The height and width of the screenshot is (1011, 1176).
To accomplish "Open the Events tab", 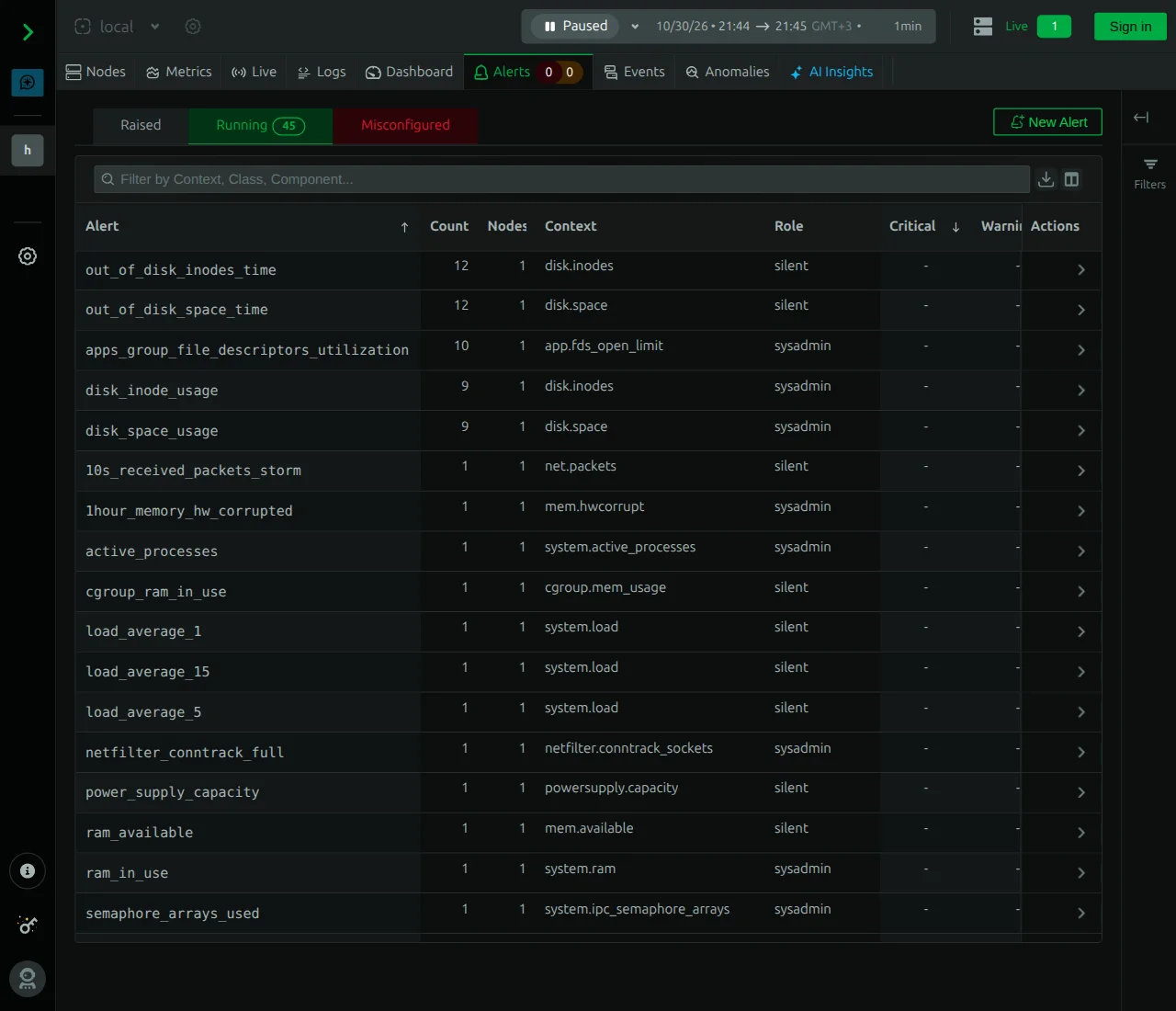I will pos(635,72).
